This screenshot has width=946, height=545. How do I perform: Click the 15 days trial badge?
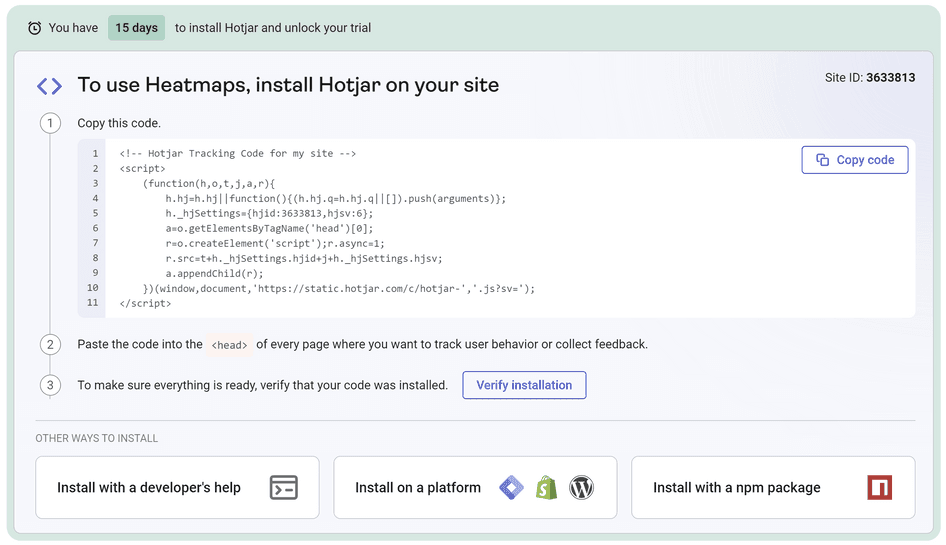(136, 28)
